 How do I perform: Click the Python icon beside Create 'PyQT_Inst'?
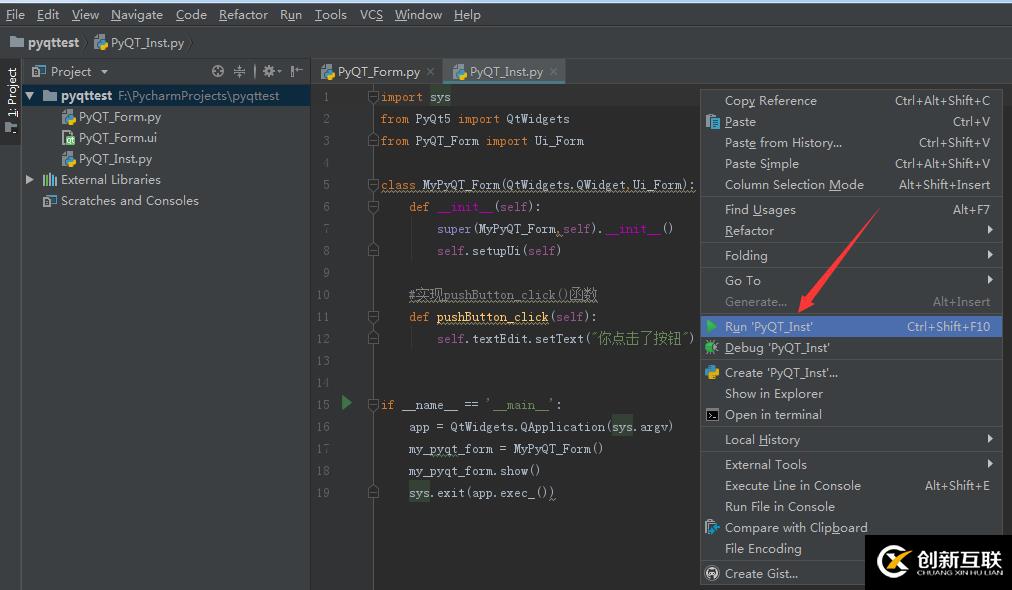(712, 372)
